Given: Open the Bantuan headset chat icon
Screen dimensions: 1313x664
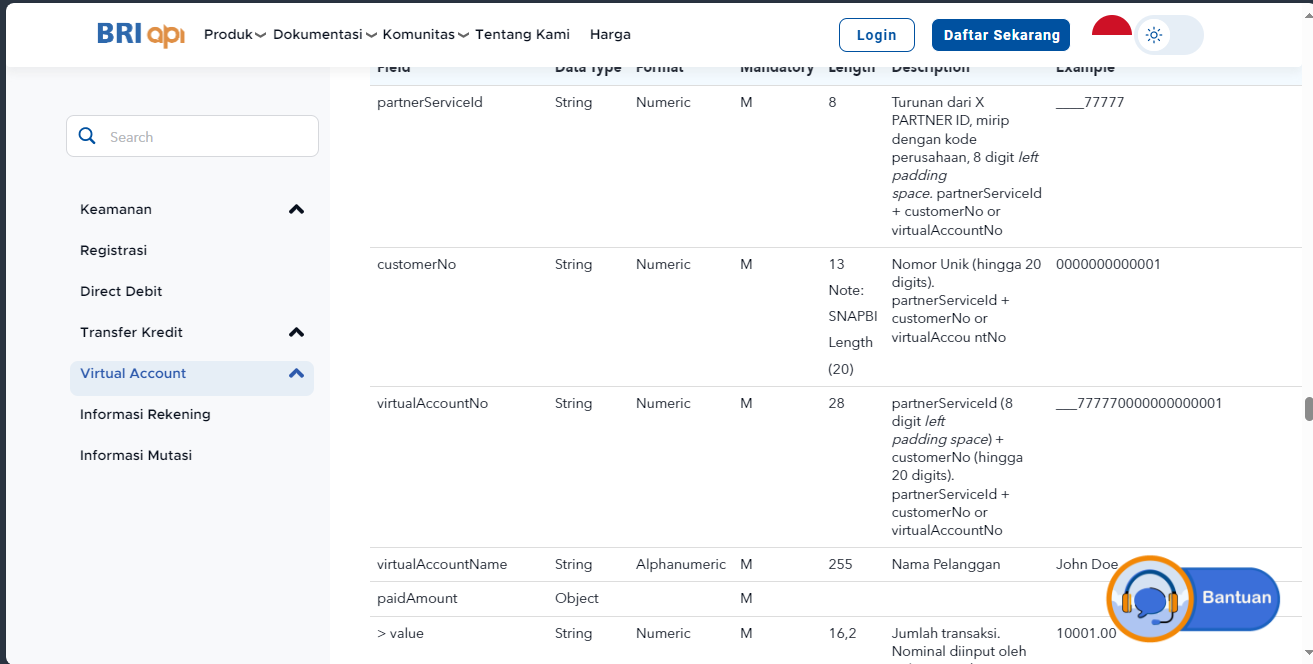Looking at the screenshot, I should (1151, 599).
